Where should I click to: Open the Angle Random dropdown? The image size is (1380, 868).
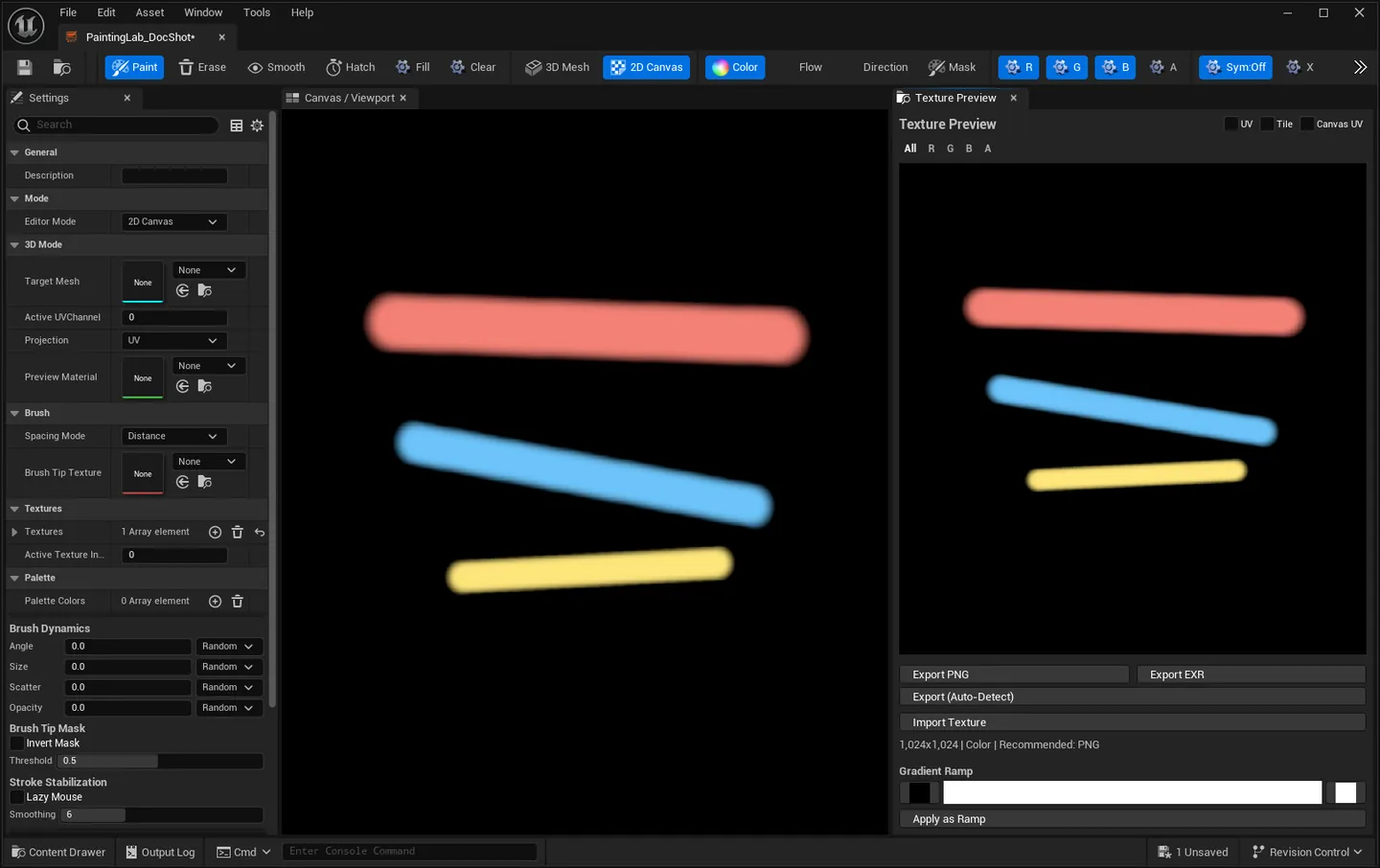coord(228,647)
